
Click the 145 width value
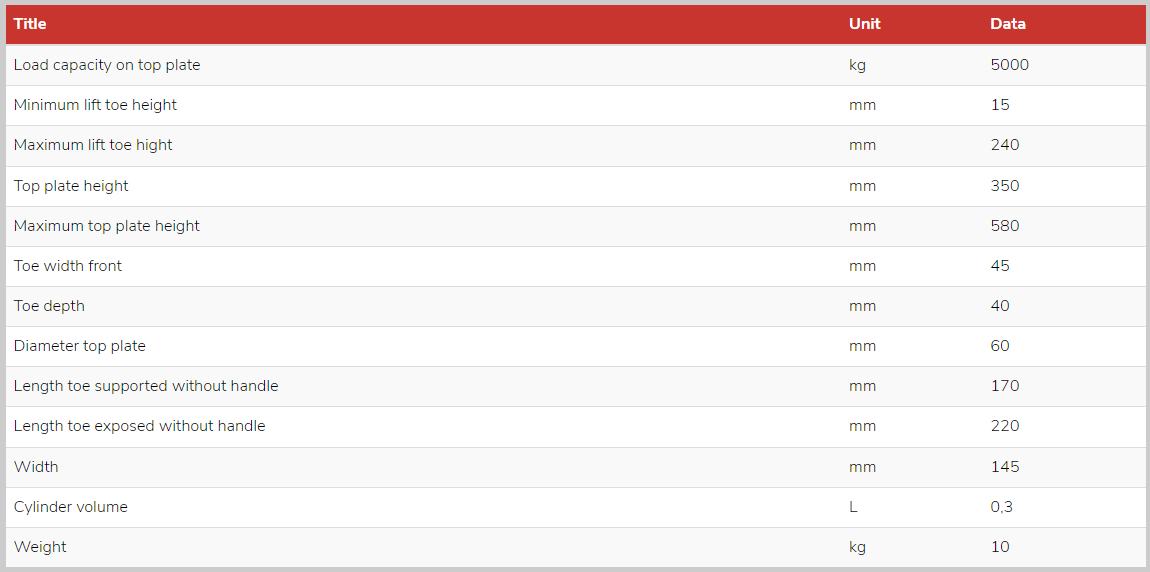click(x=1005, y=467)
